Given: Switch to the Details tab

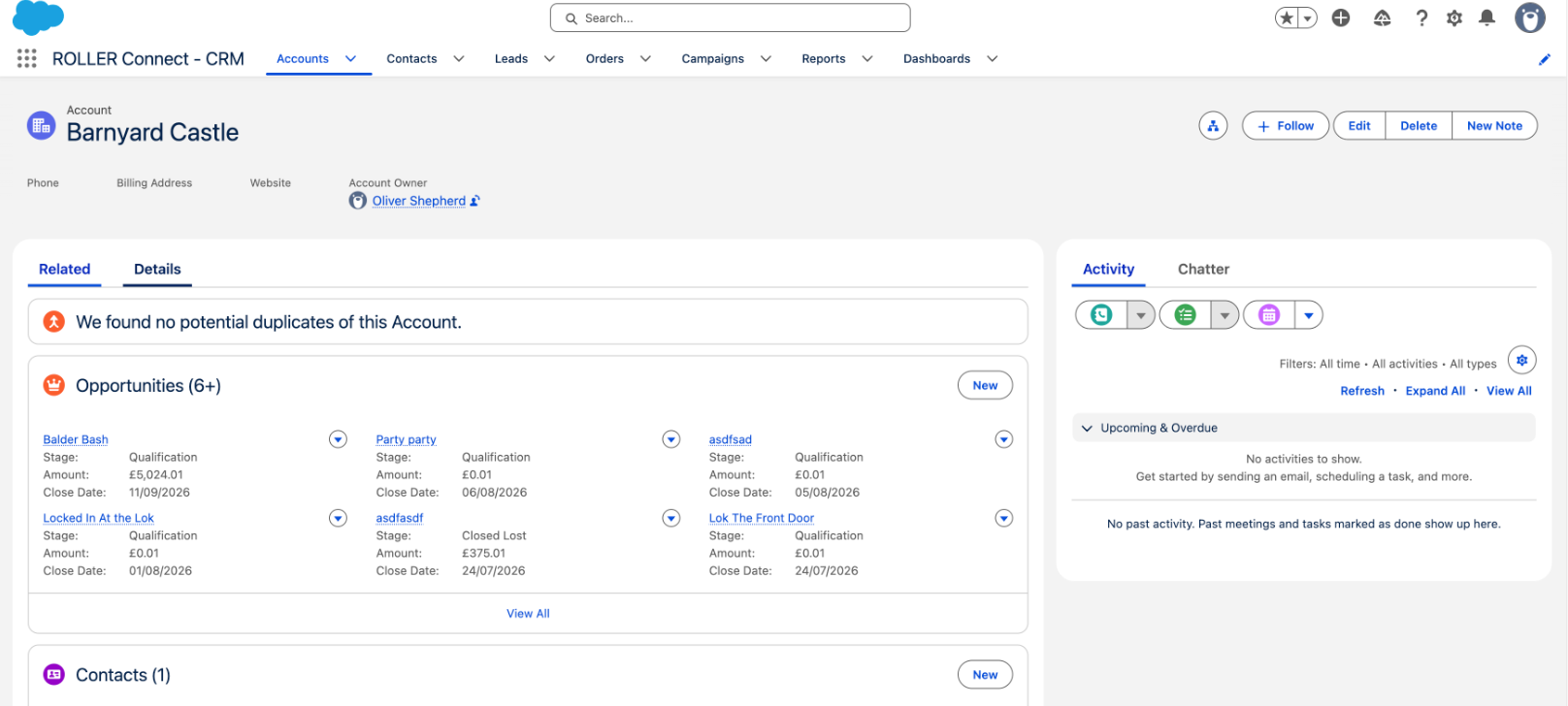Looking at the screenshot, I should (x=157, y=270).
